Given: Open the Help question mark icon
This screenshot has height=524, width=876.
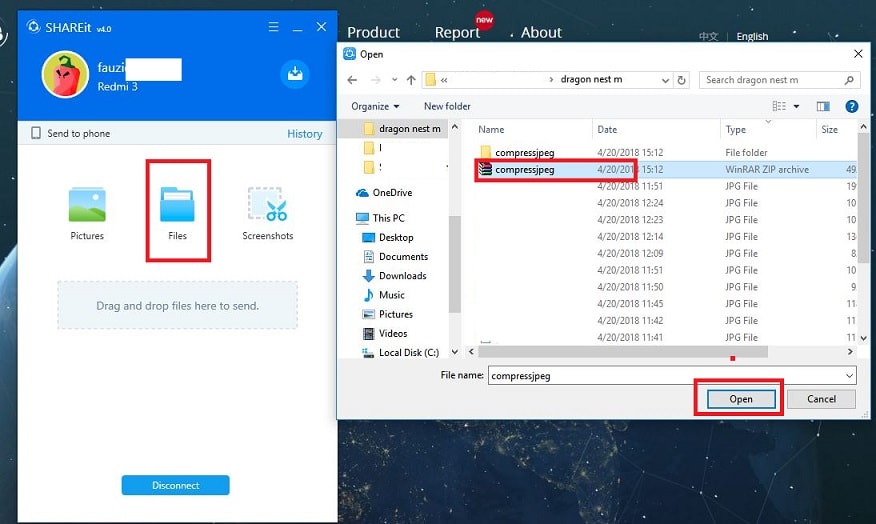Looking at the screenshot, I should (851, 106).
